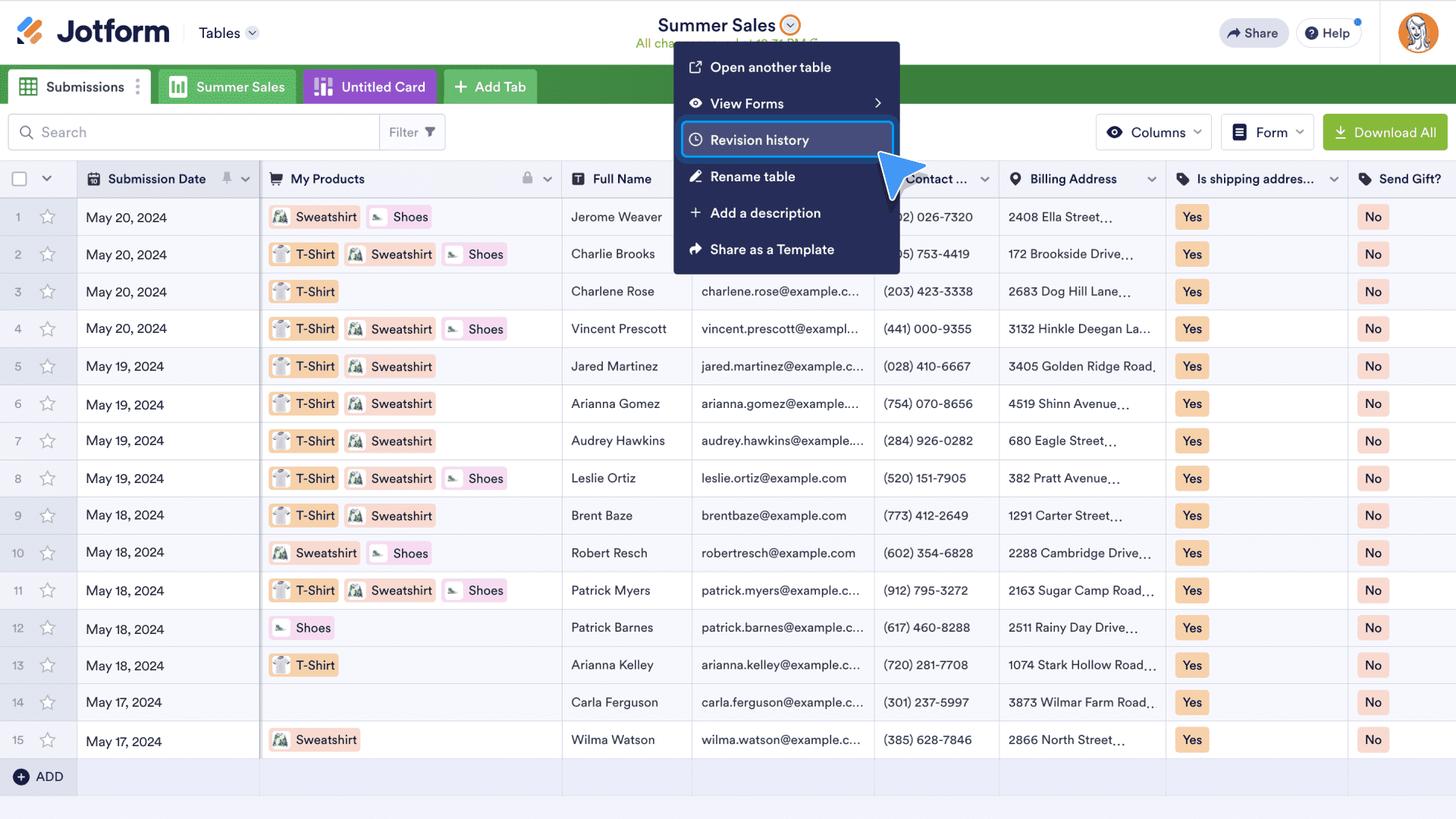Viewport: 1456px width, 819px height.
Task: Click the user profile avatar
Action: tap(1417, 33)
